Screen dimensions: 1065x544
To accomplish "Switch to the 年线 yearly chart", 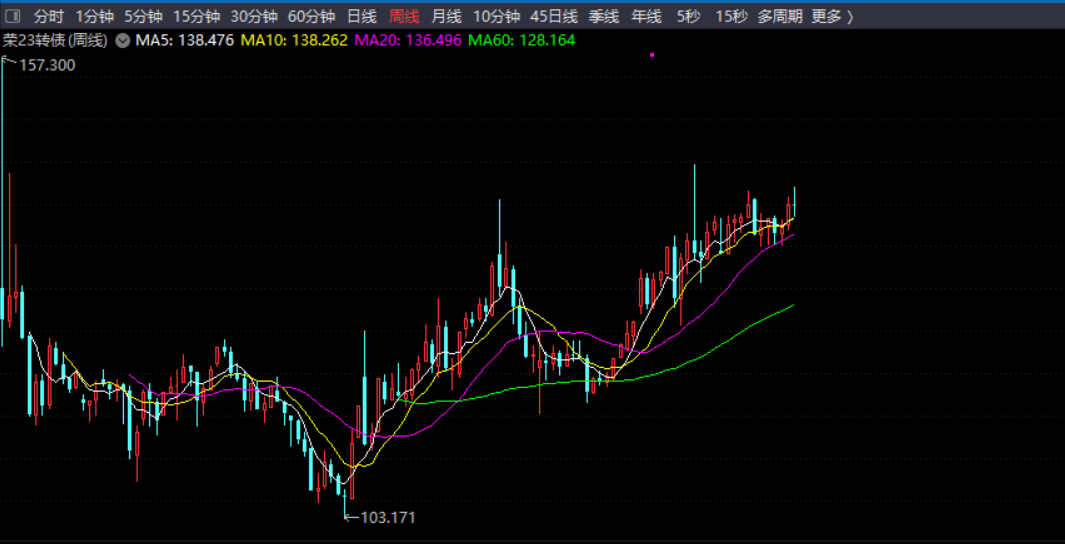I will click(x=647, y=17).
